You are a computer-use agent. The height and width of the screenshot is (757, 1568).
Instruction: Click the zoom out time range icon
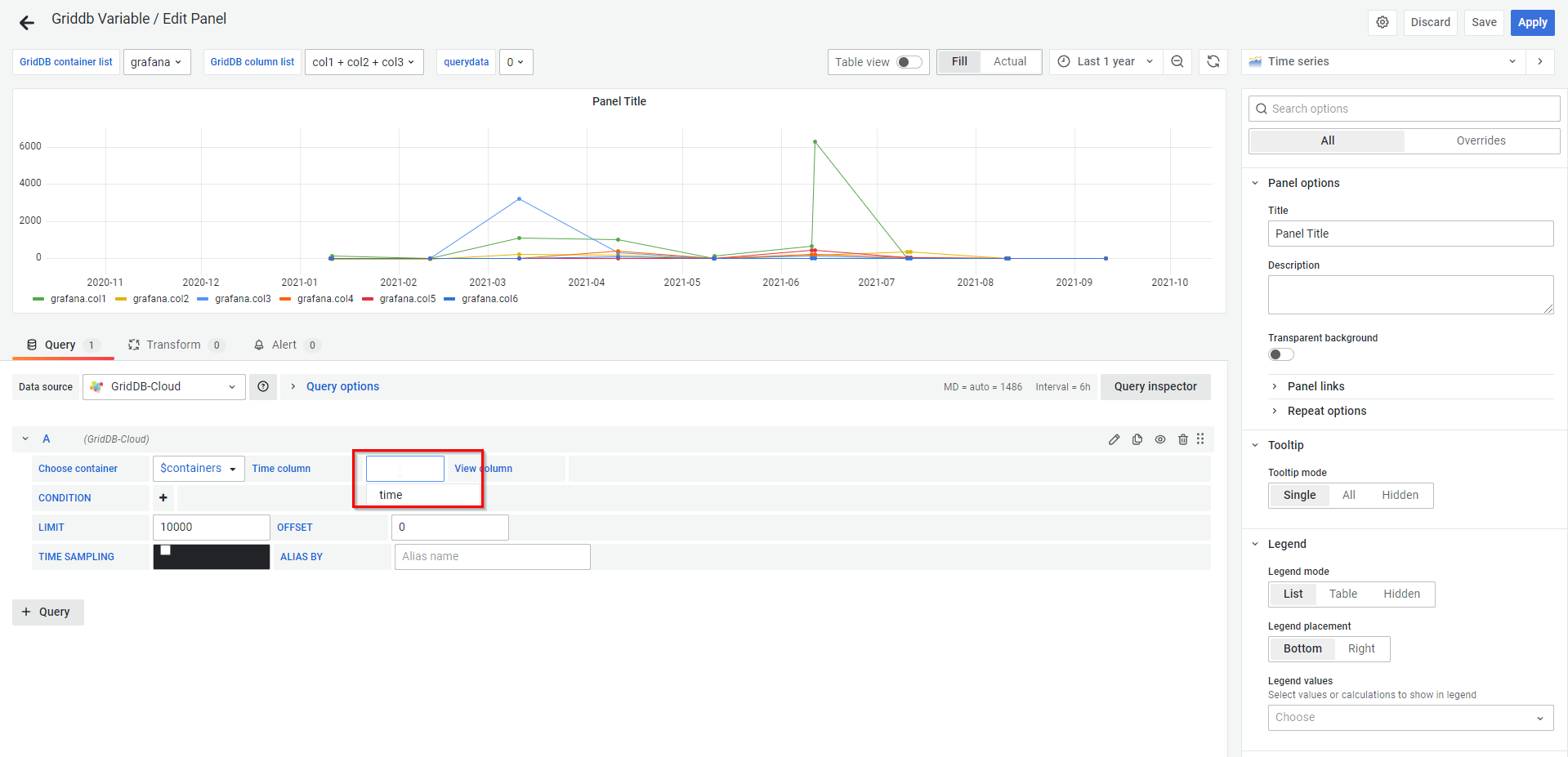click(1177, 62)
